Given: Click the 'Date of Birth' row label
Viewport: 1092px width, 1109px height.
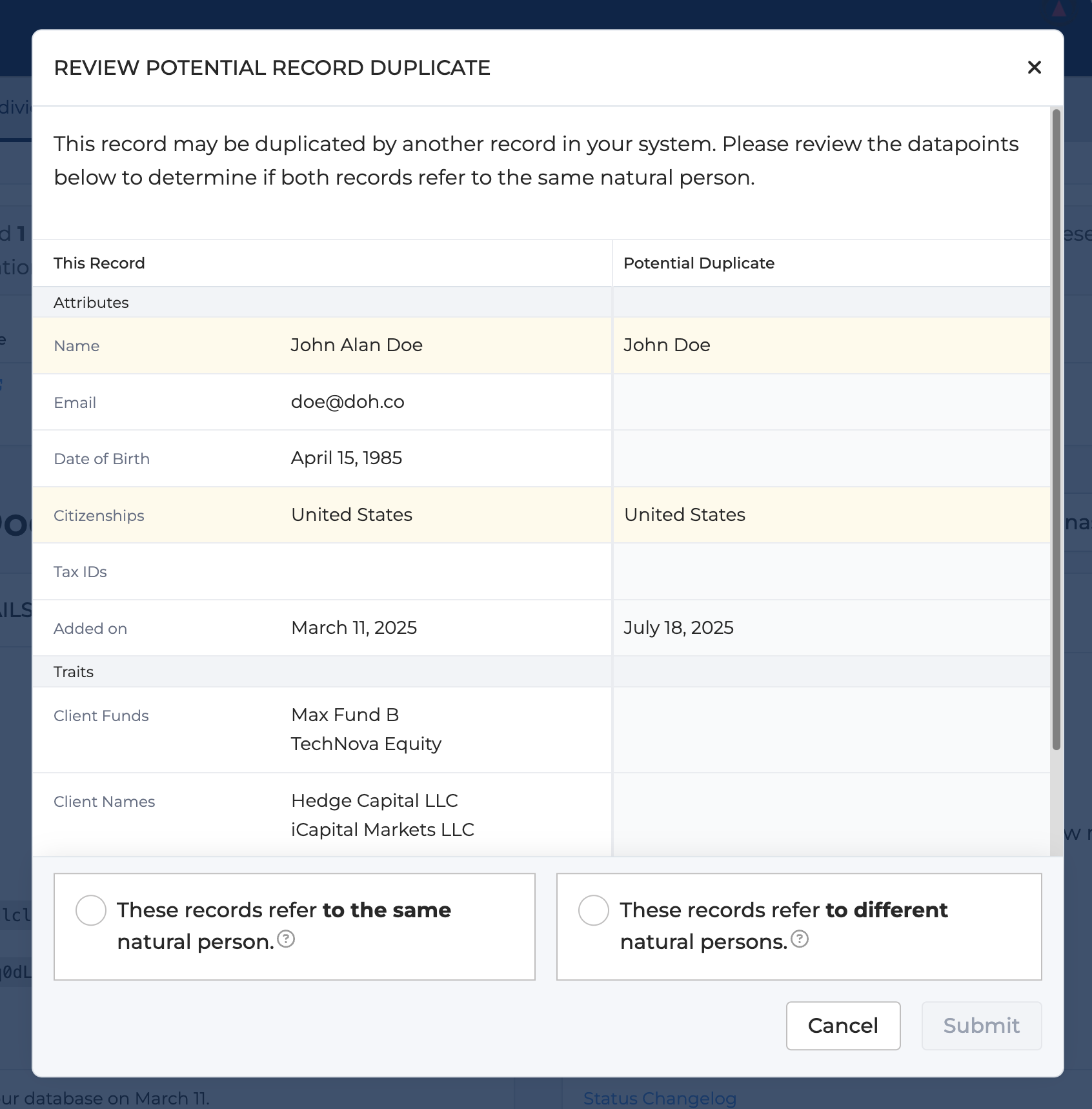Looking at the screenshot, I should [102, 459].
